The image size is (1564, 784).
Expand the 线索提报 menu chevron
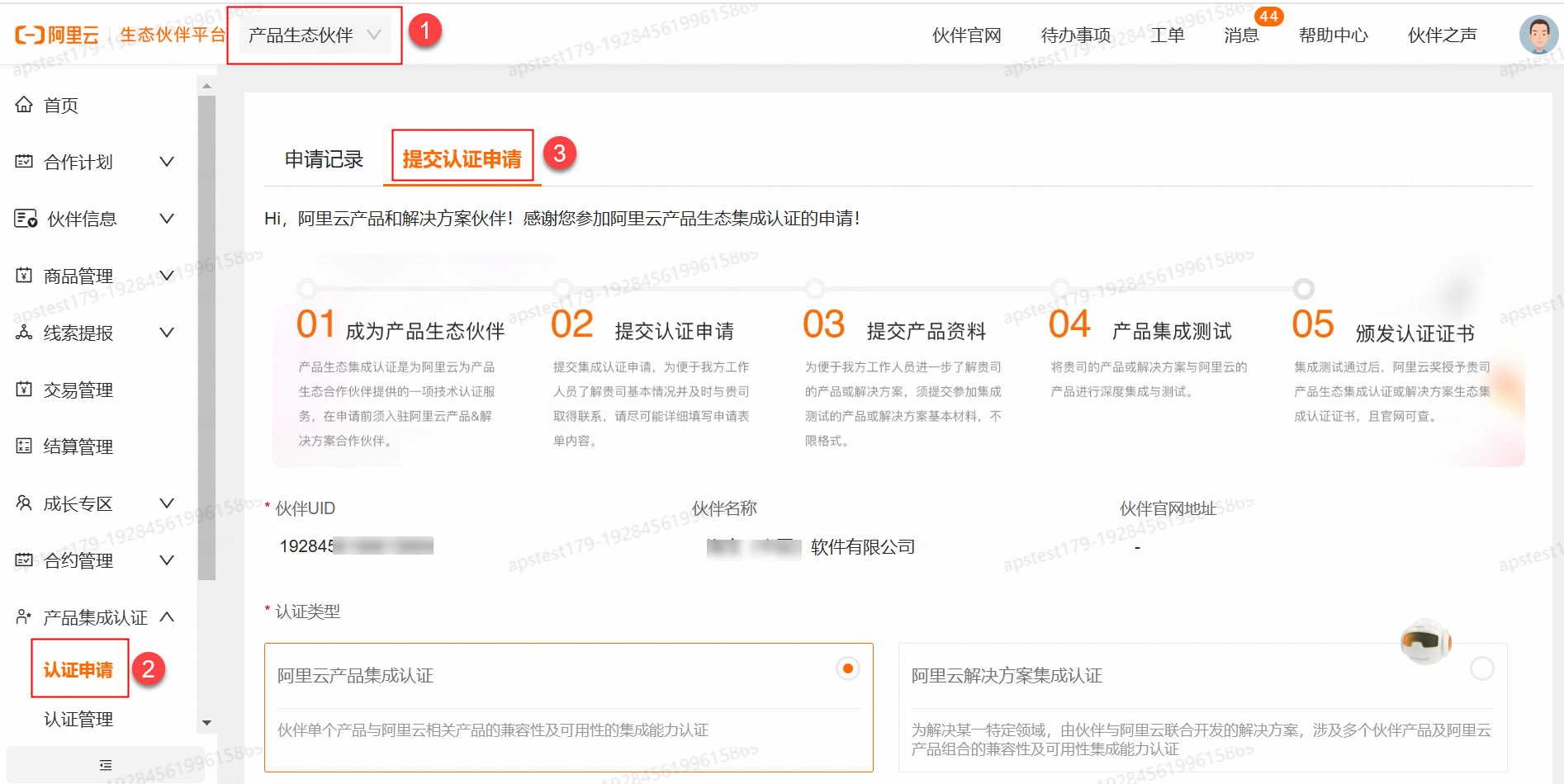pos(167,333)
